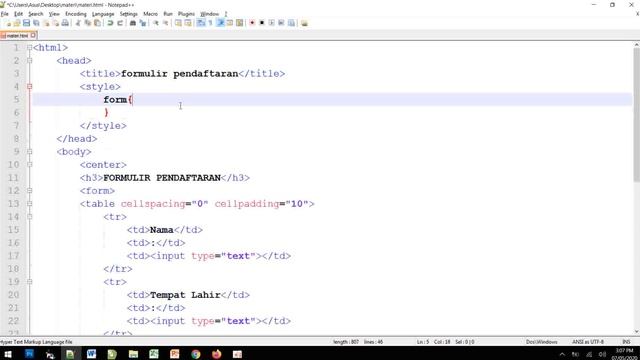Toggle INS insert mode in status bar
640x360 pixels.
[626, 342]
